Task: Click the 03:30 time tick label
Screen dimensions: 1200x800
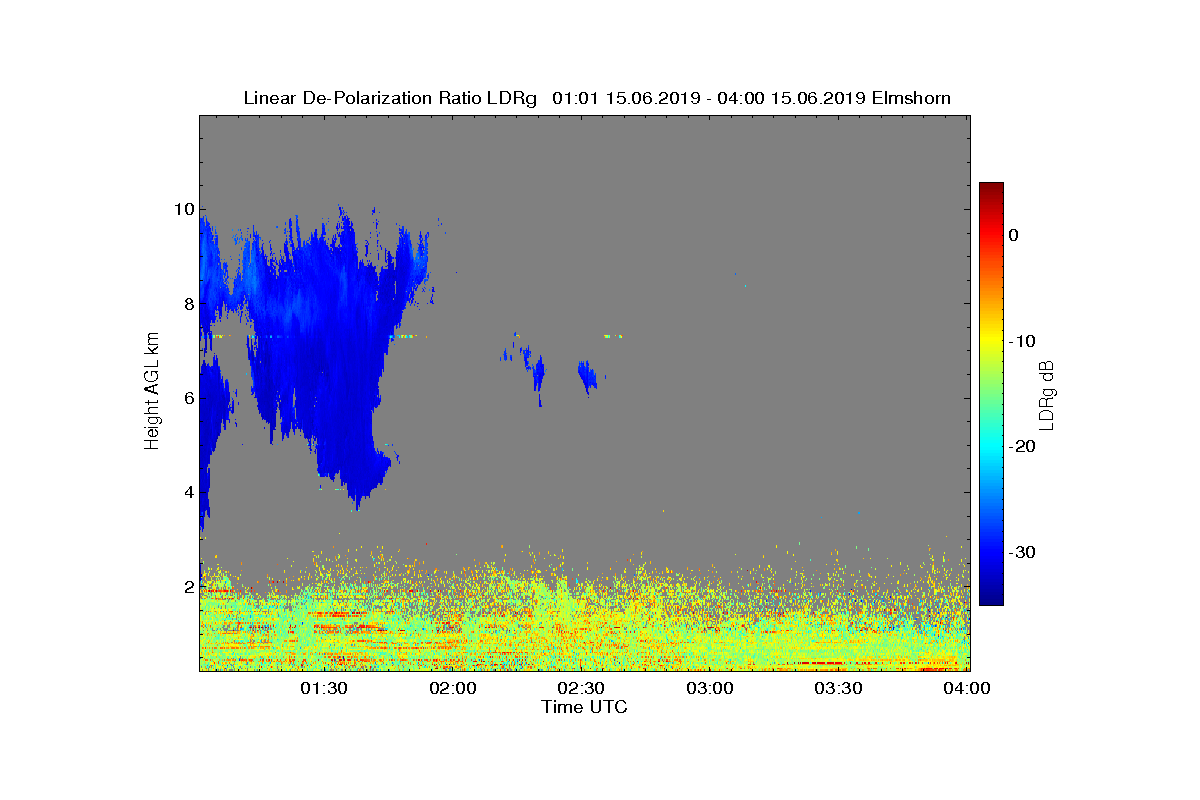Action: coord(839,689)
